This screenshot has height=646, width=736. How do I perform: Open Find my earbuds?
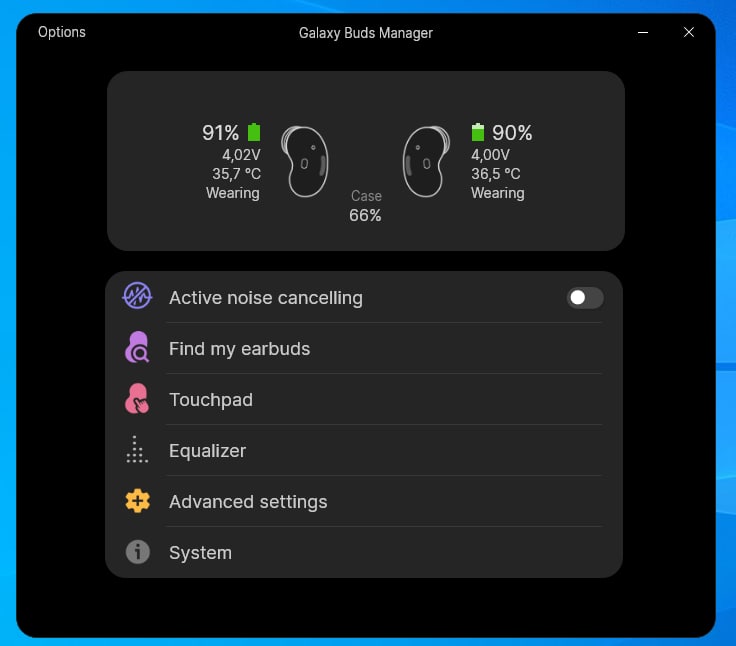pyautogui.click(x=364, y=348)
